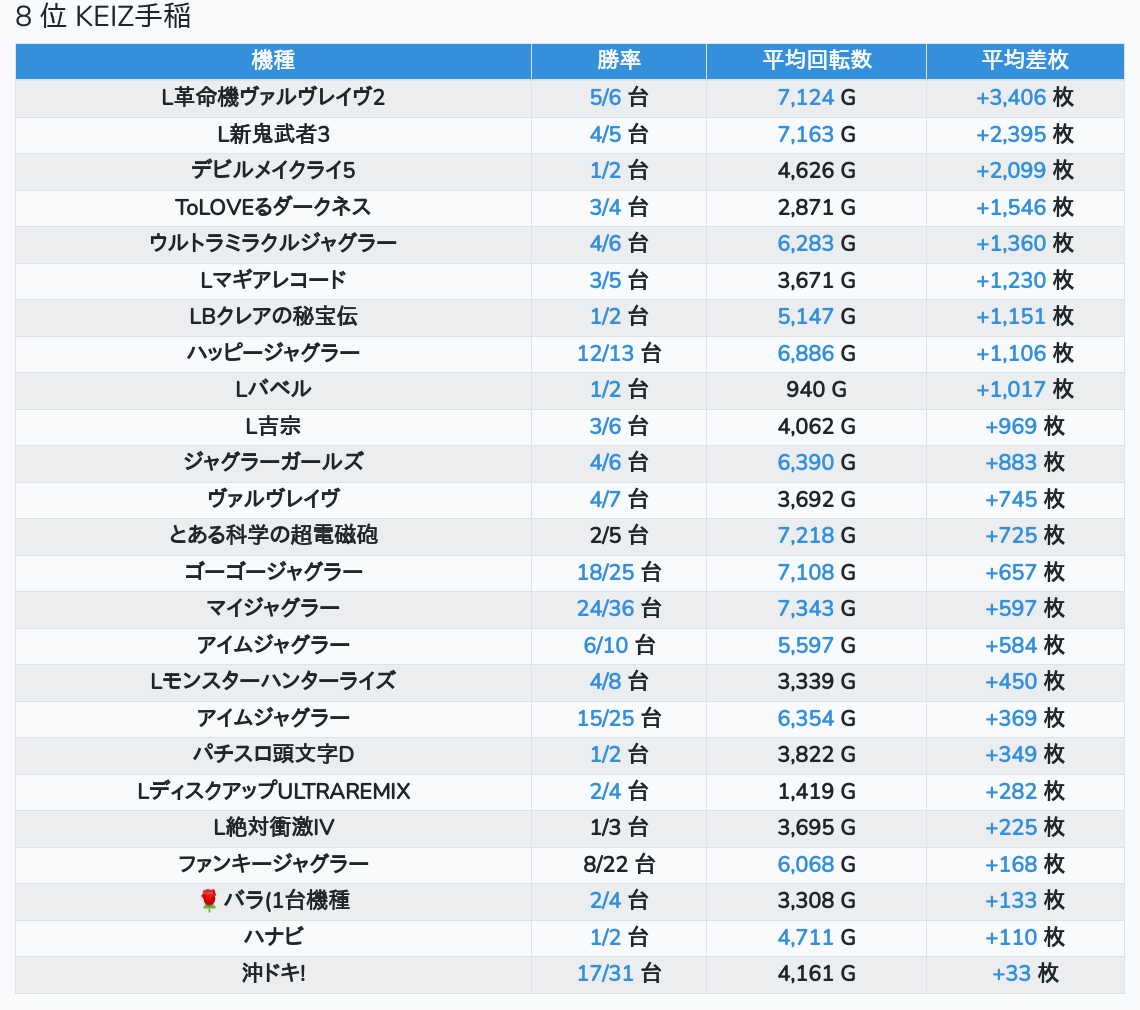
Task: Select the 24/36 win rate value
Action: [x=605, y=608]
